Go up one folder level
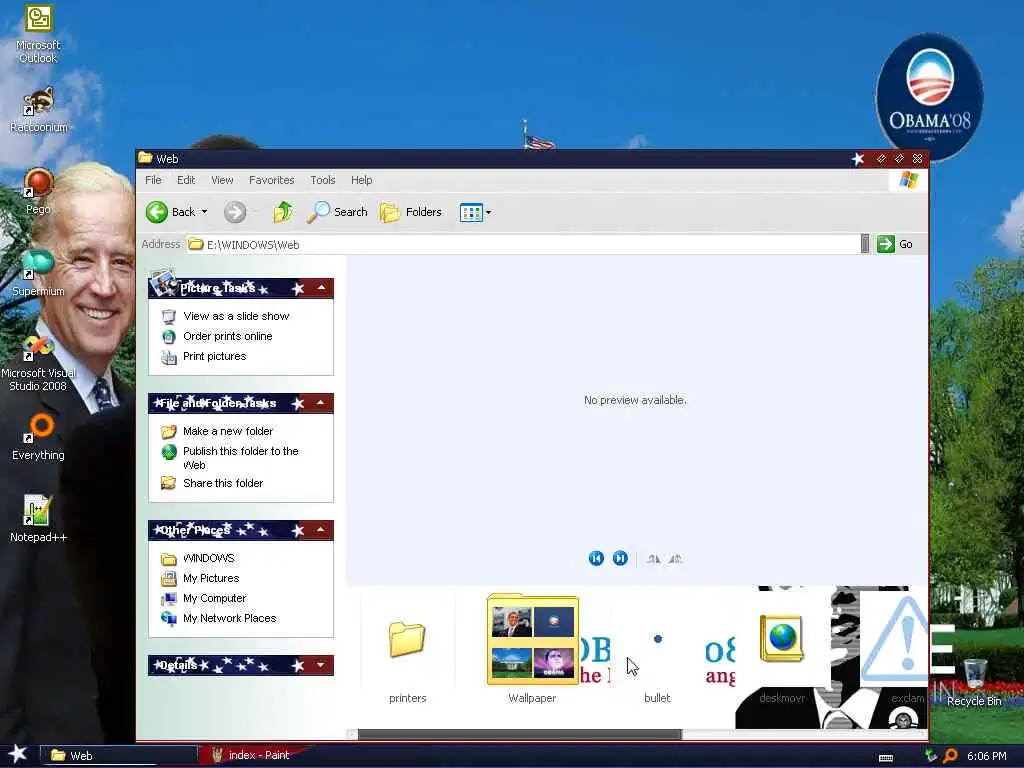This screenshot has width=1024, height=768. [x=283, y=212]
